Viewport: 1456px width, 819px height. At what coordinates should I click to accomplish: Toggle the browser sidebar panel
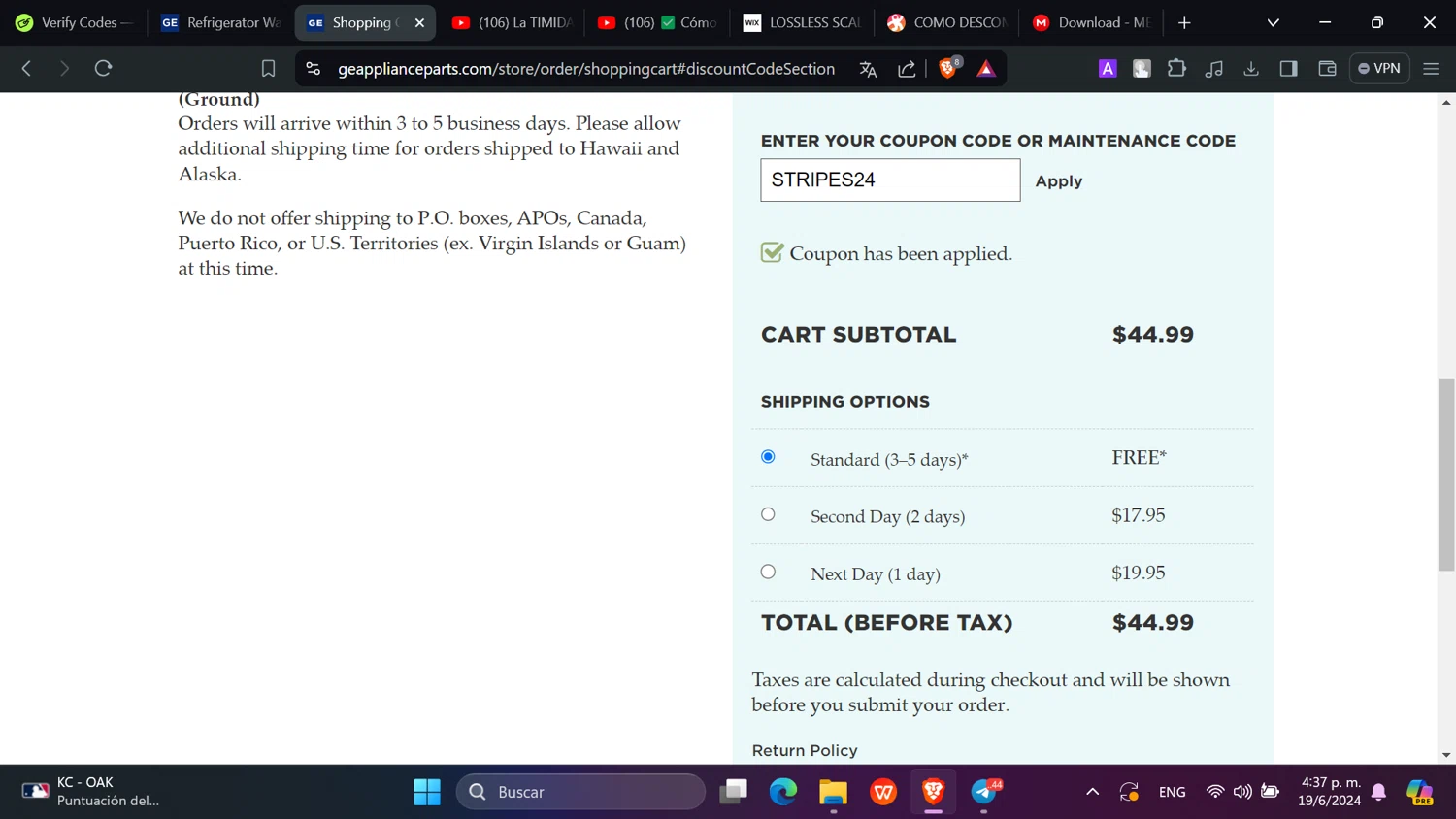[1289, 68]
